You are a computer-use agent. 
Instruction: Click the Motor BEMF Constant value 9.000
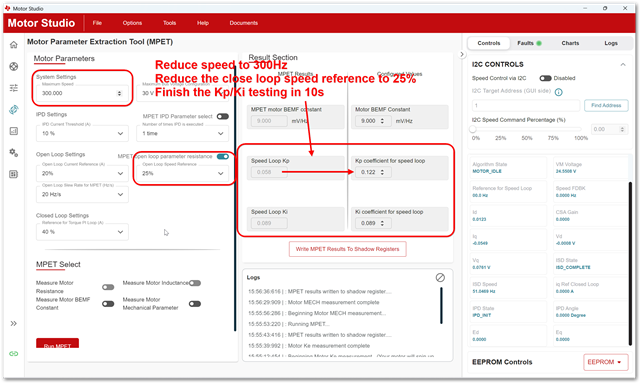point(368,121)
